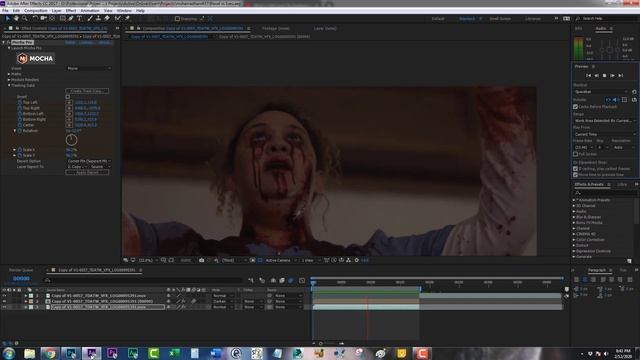The width and height of the screenshot is (640, 360).
Task: Open Excel from the taskbar
Action: tap(174, 353)
